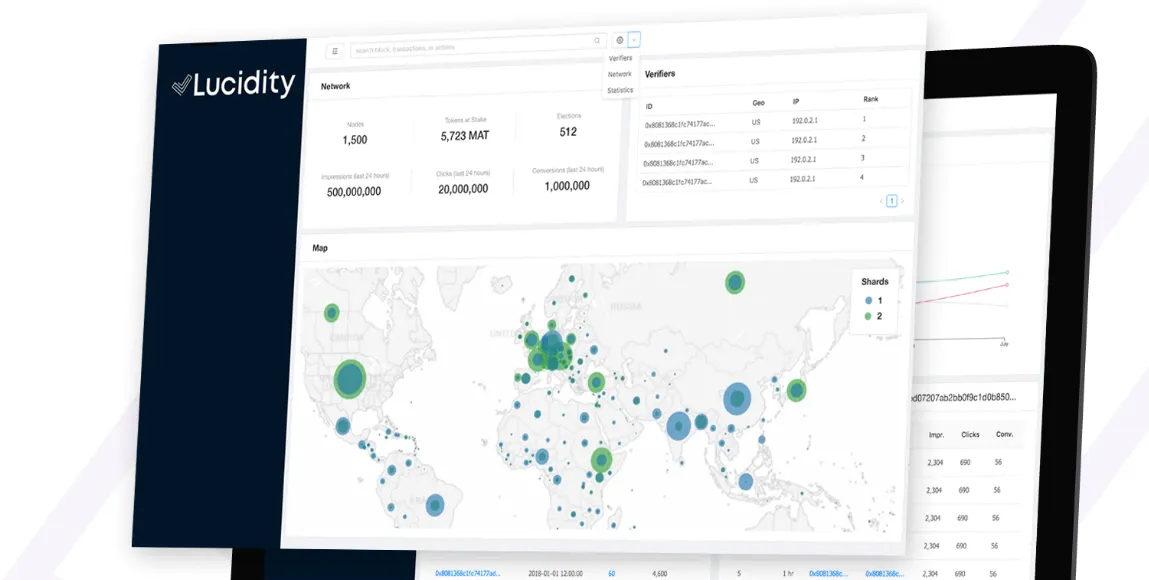The image size is (1149, 580).
Task: Click IP 192.0.2.1 in rank 1 row
Action: click(805, 121)
